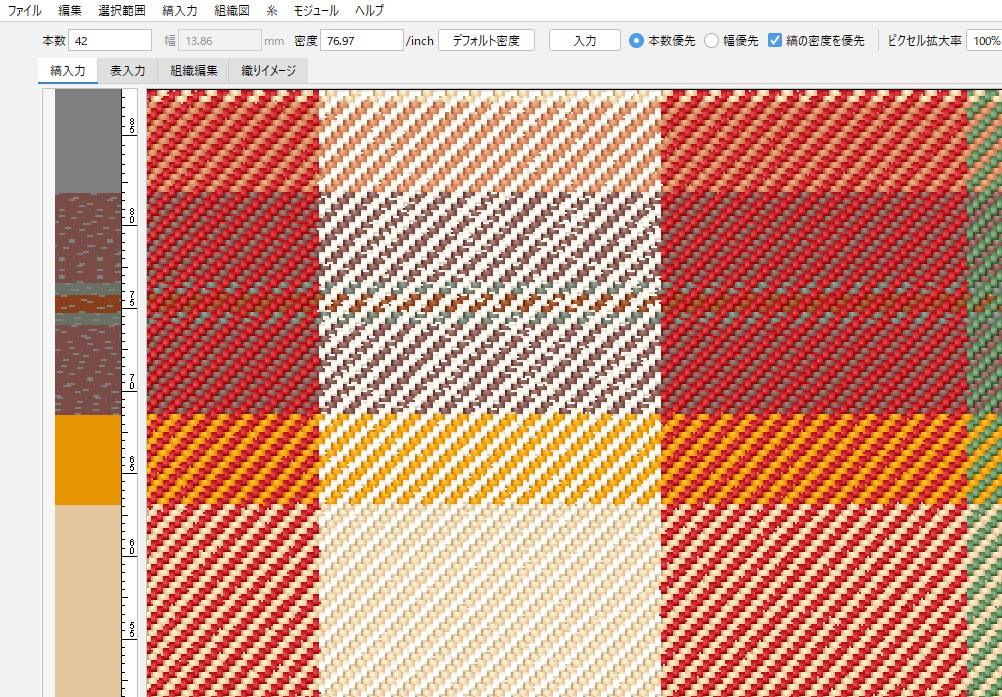The width and height of the screenshot is (1002, 697).
Task: Select the bright orange stripe in the color bar
Action: coord(88,460)
